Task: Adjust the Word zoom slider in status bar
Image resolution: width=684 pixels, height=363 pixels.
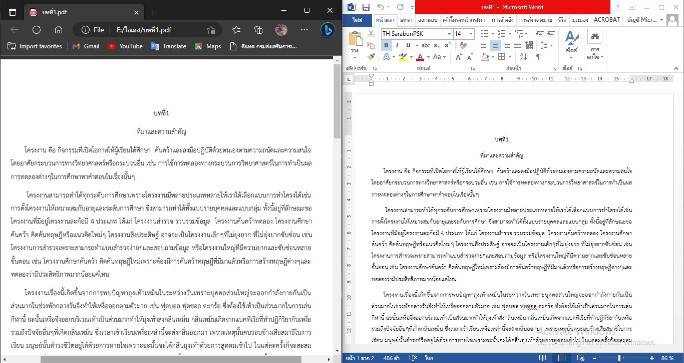Action: tap(619, 358)
